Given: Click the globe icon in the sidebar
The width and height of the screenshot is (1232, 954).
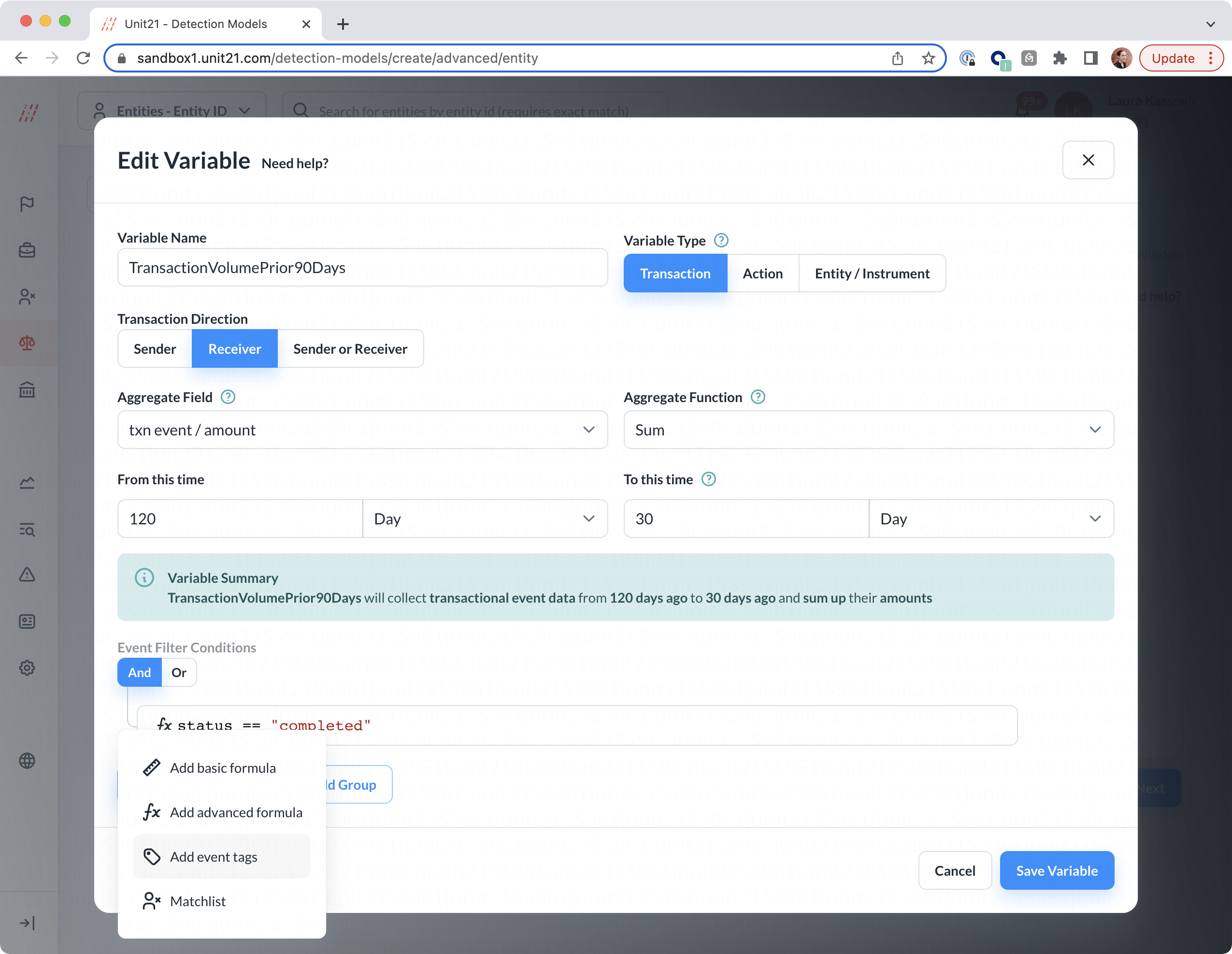Looking at the screenshot, I should 27,761.
